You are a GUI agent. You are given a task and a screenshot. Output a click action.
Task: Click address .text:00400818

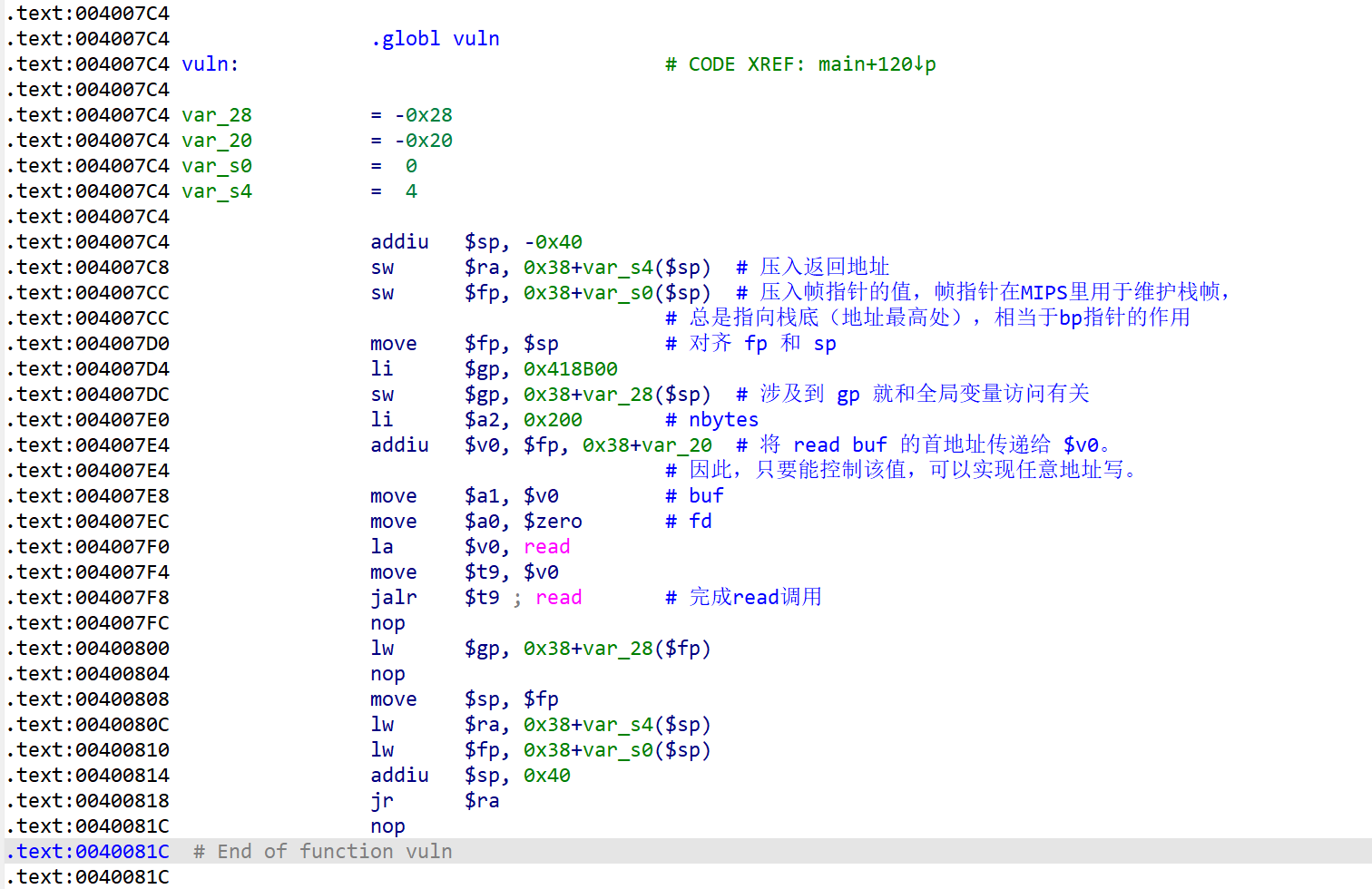pyautogui.click(x=88, y=801)
